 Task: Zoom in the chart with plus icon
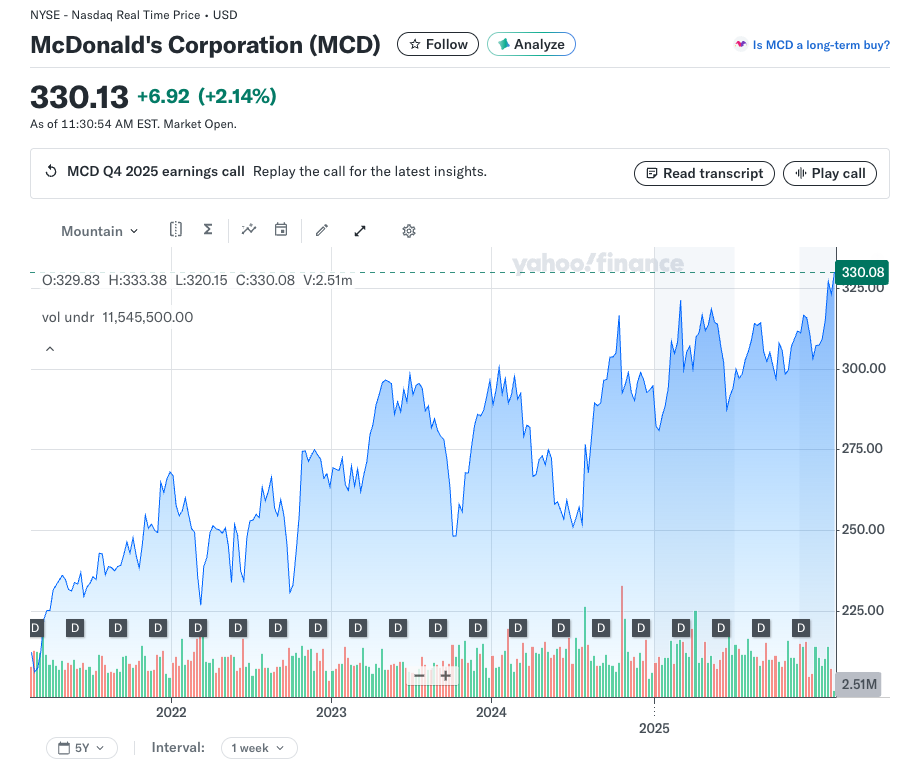pyautogui.click(x=446, y=676)
